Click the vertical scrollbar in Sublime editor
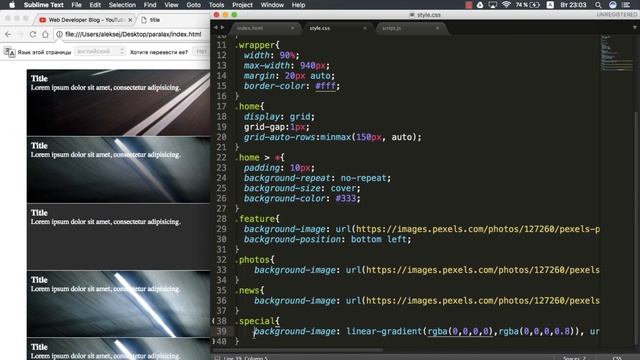This screenshot has width=640, height=360. pos(636,229)
